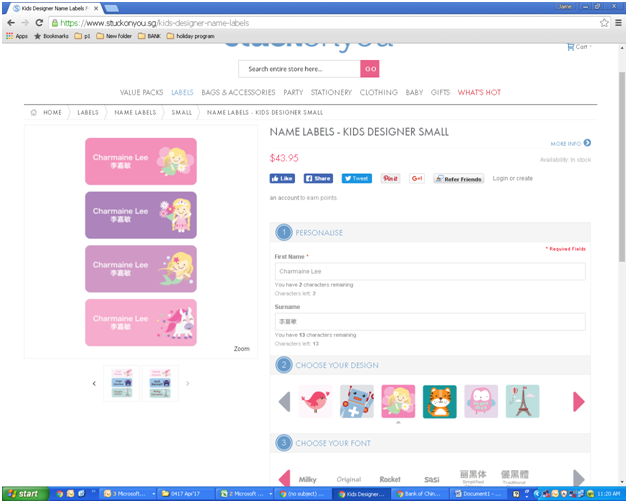Viewport: 629px width, 503px height.
Task: Choose the Milky font
Action: coord(308,479)
